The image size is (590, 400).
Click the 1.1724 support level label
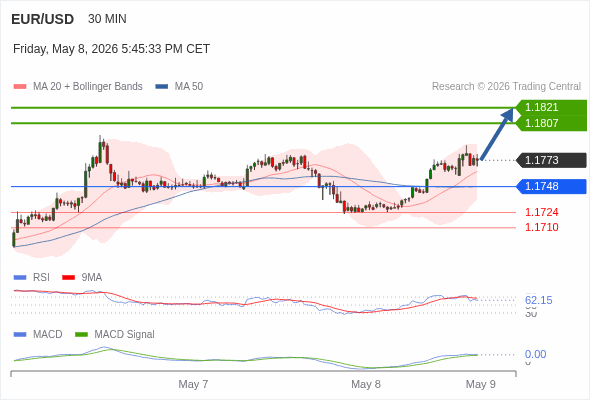[x=541, y=212]
